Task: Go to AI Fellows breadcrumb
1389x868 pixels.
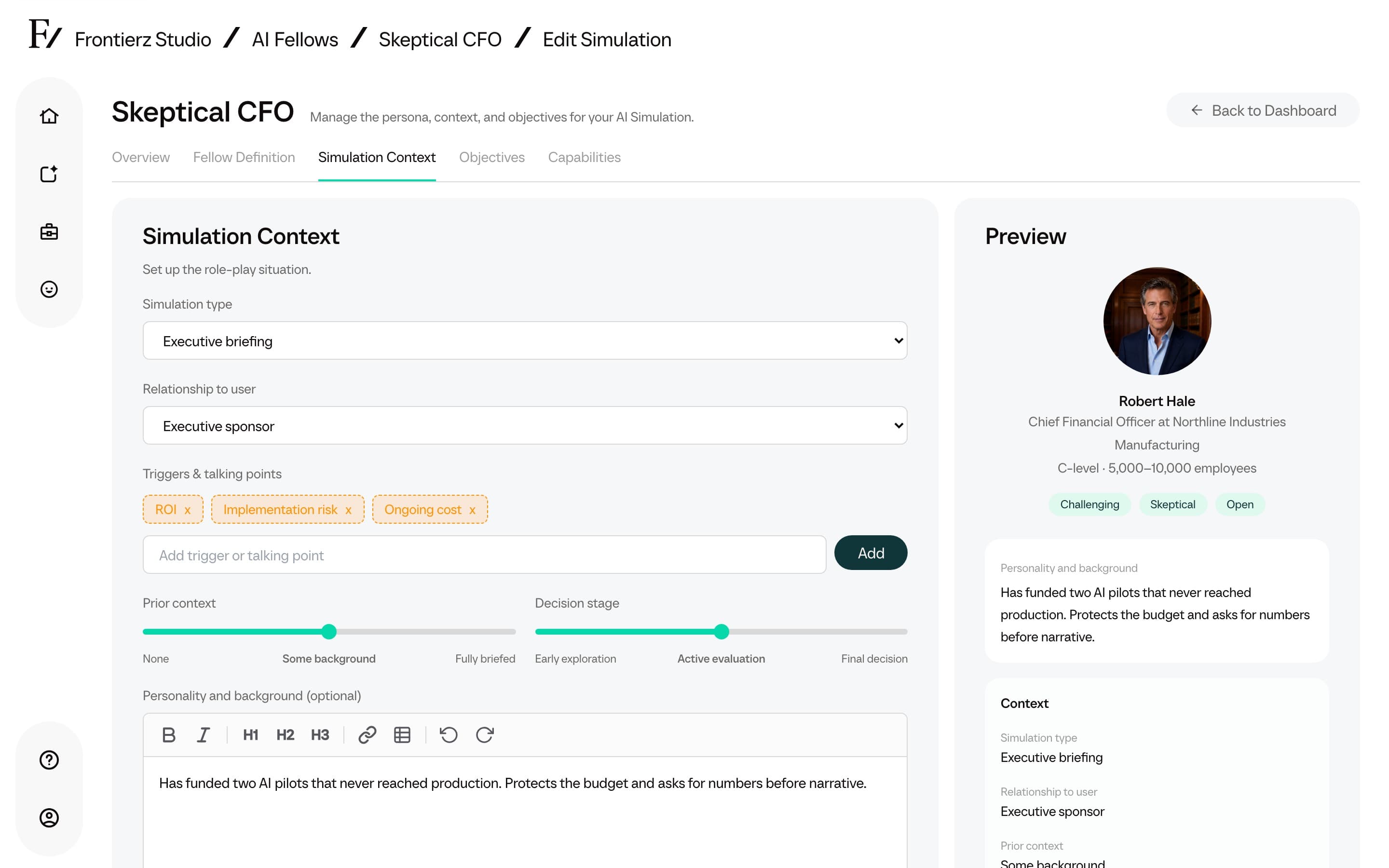Action: pos(295,40)
